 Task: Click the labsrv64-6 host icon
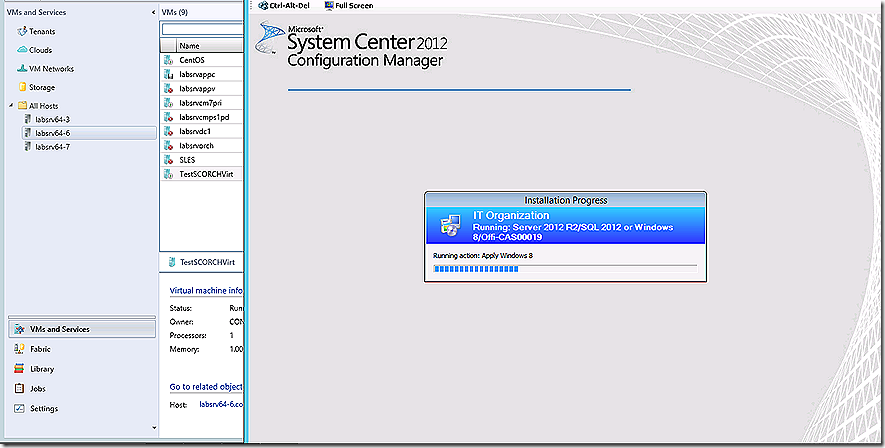(x=28, y=133)
